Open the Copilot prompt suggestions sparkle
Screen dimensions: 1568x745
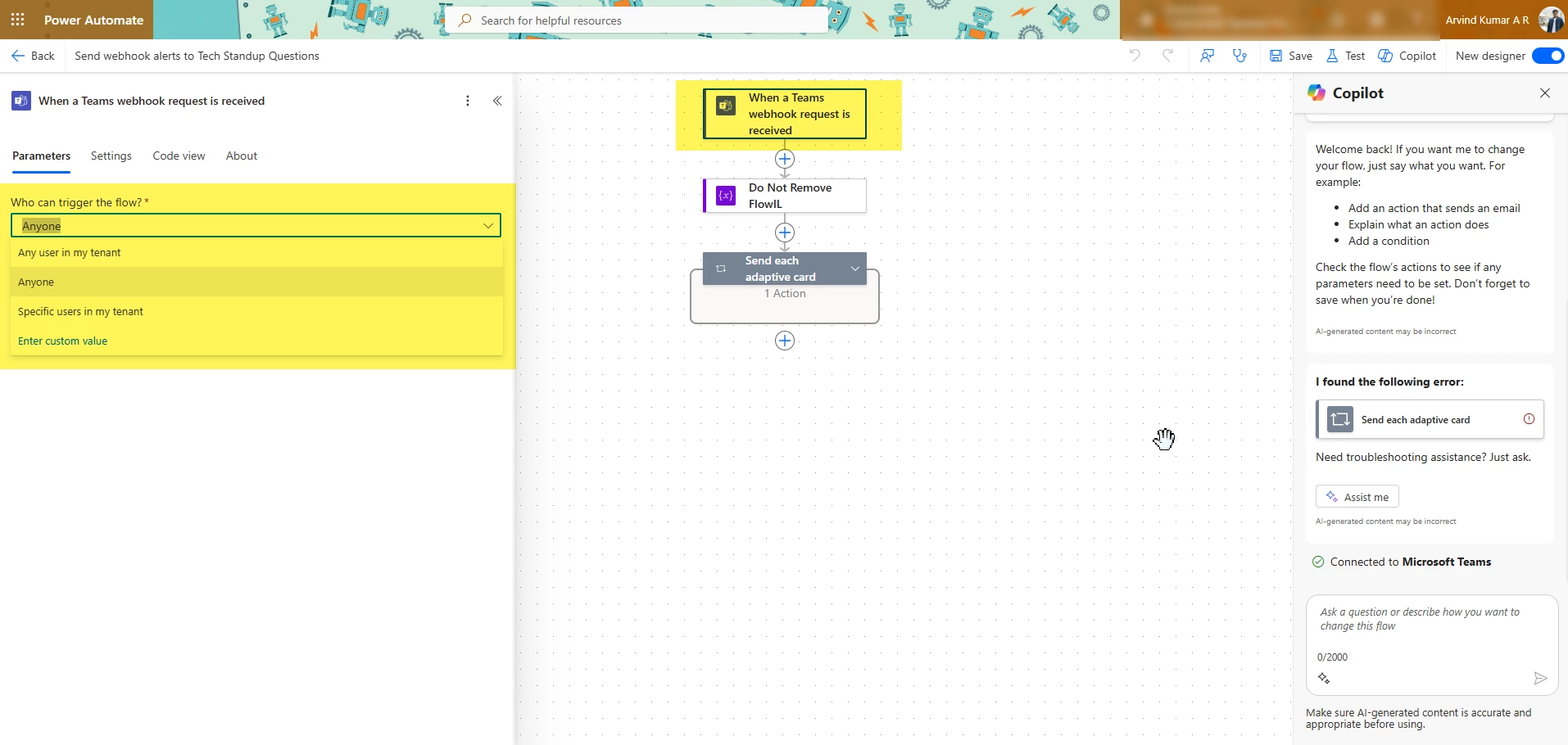[x=1324, y=678]
